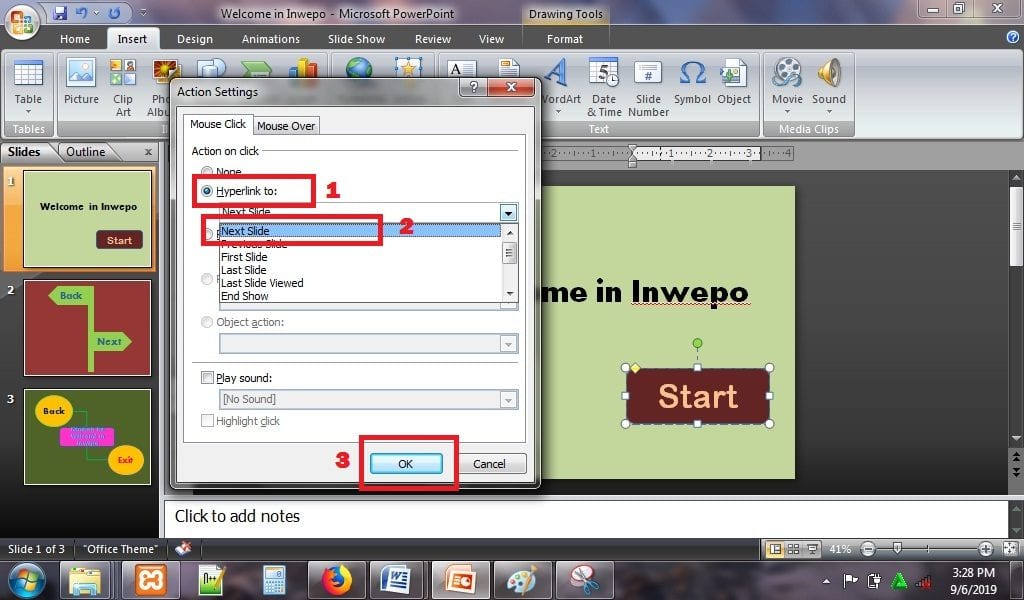Open Firefox from the taskbar
Screen dimensions: 1024x600
336,579
